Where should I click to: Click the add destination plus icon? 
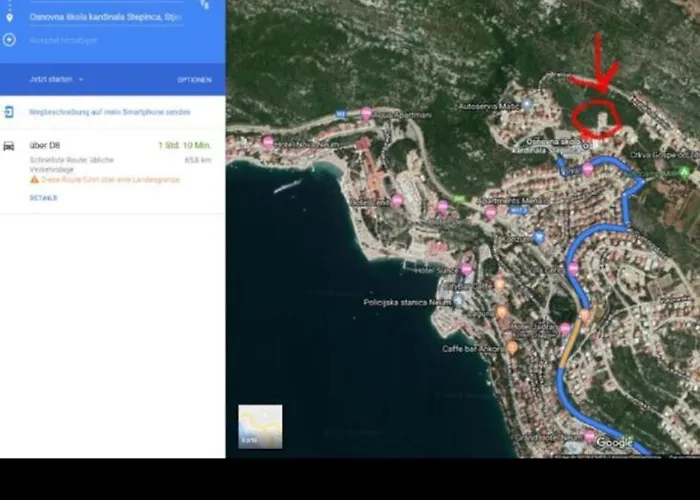10,39
